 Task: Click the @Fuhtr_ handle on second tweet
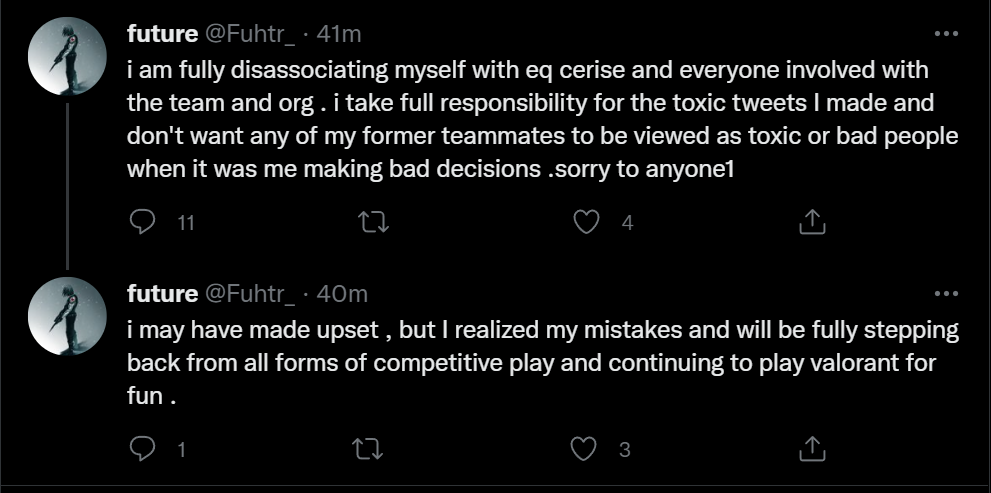point(250,294)
